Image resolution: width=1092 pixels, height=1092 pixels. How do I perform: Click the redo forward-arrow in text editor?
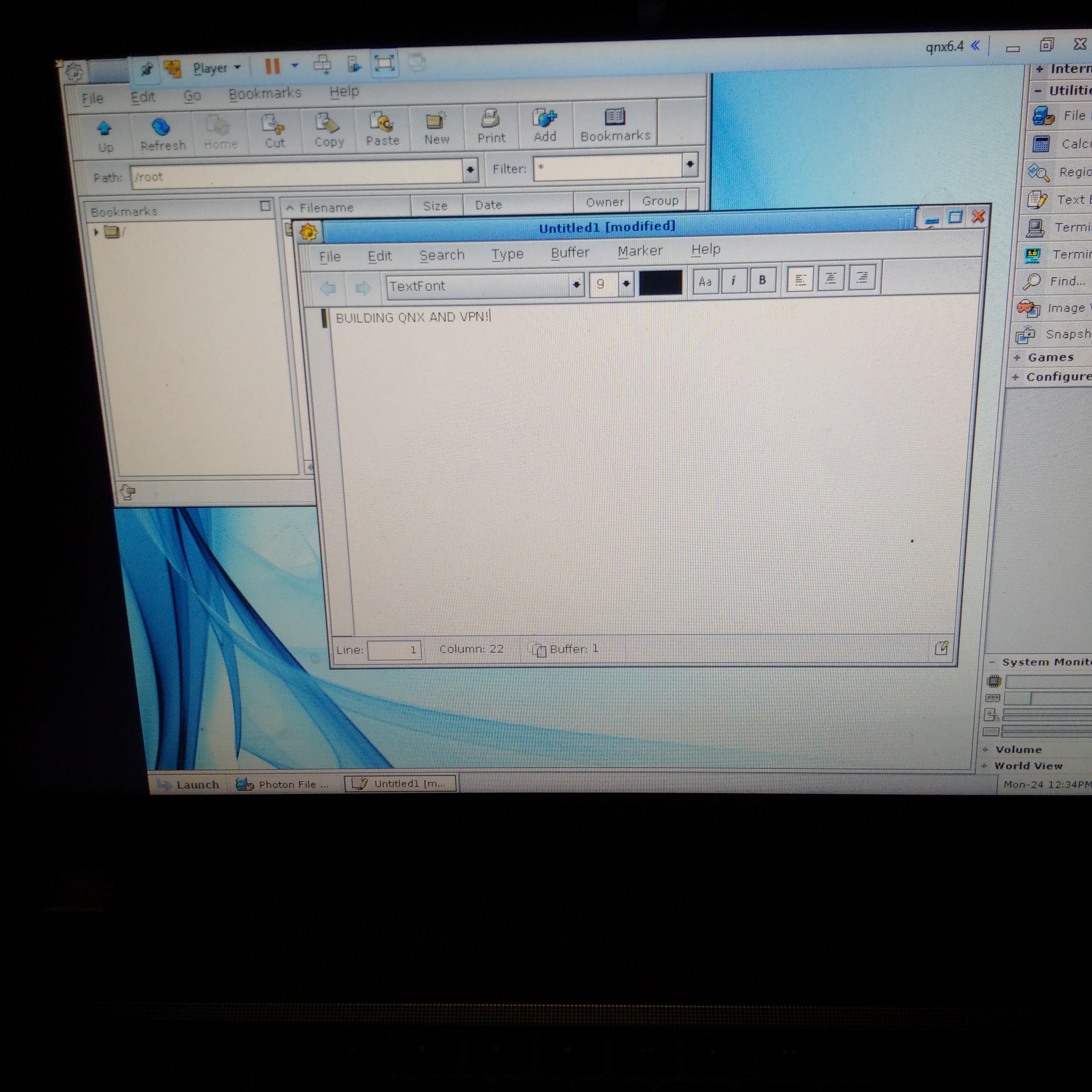pos(363,288)
